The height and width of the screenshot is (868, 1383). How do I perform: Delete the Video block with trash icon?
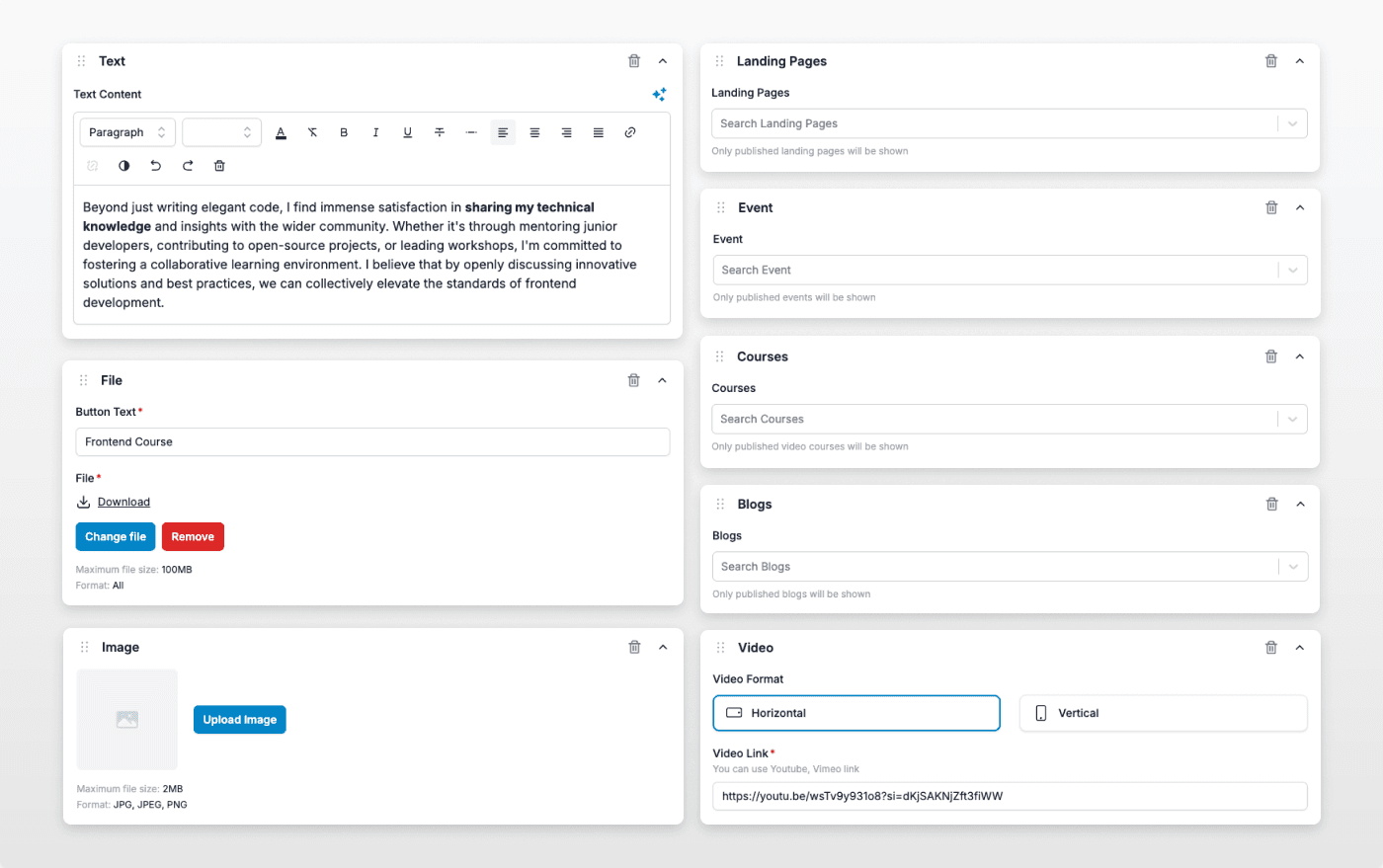coord(1271,648)
